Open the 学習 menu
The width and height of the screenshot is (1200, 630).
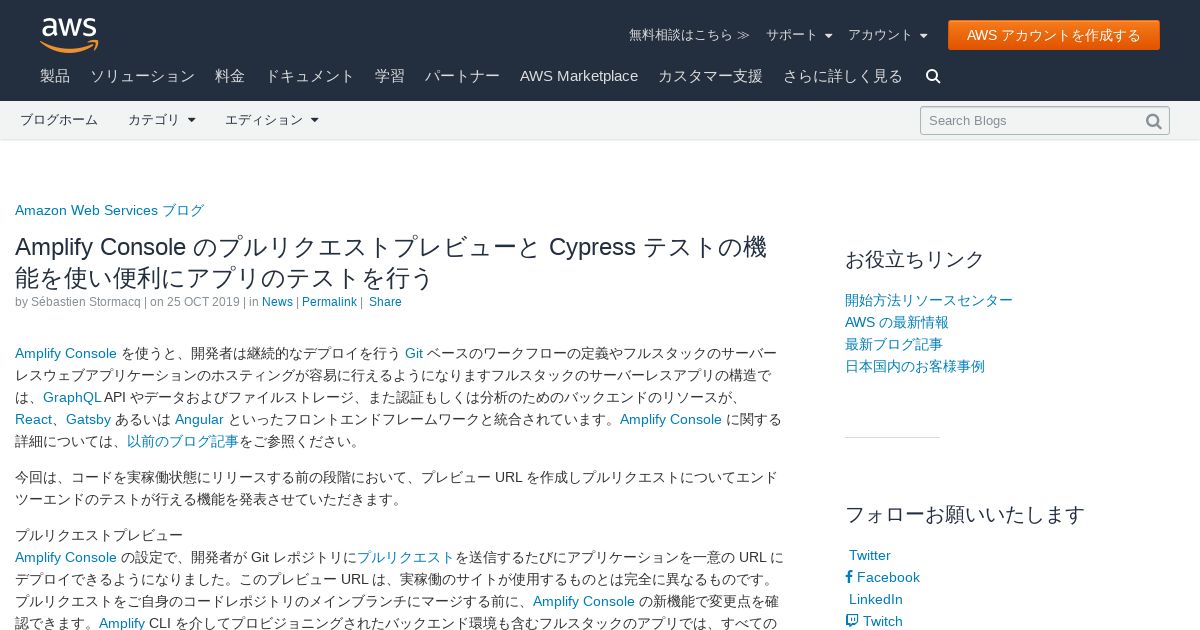(390, 76)
